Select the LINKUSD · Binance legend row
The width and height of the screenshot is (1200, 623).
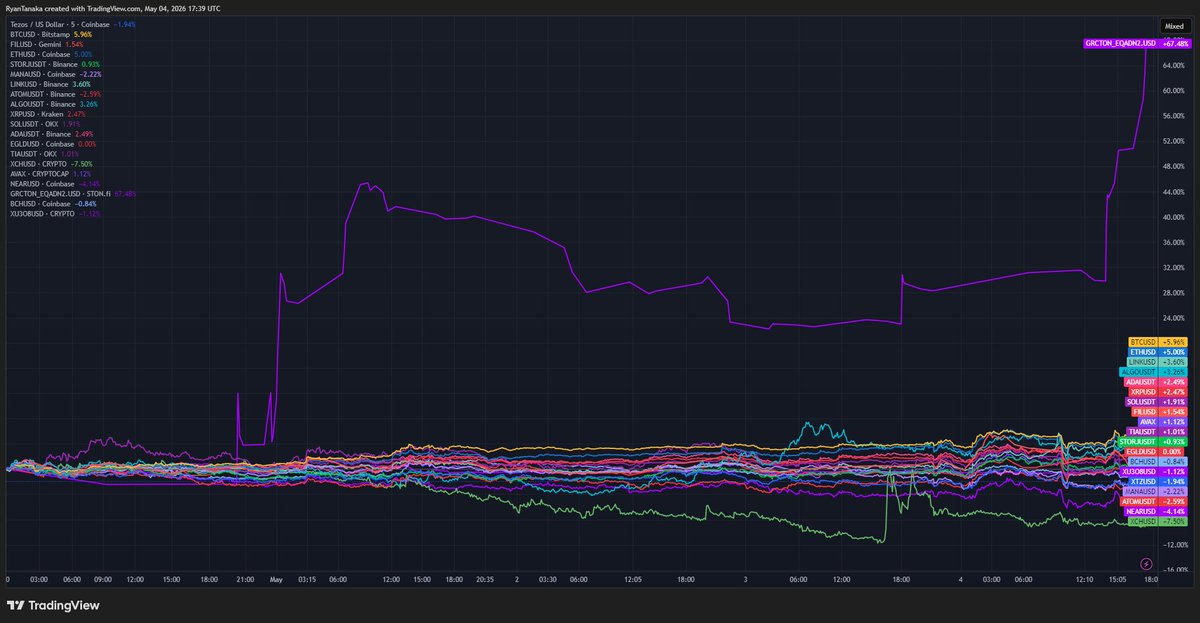(51, 84)
